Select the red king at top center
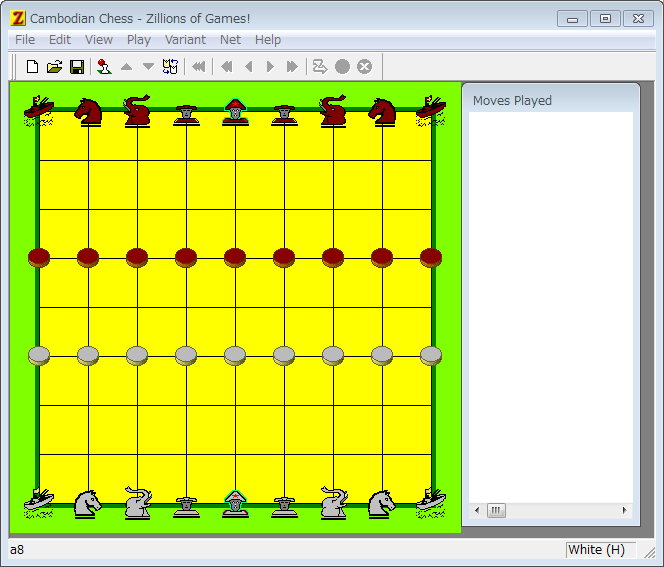Viewport: 664px width, 567px height. click(x=235, y=112)
